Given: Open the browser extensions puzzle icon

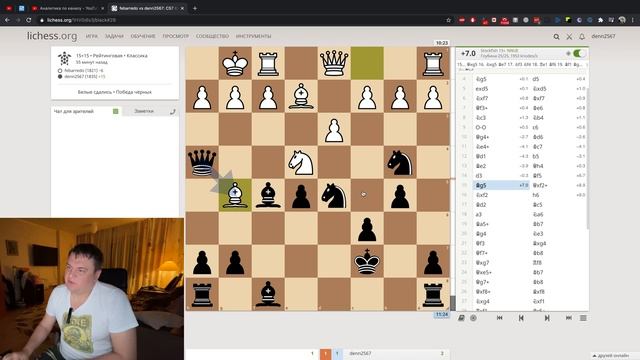Looking at the screenshot, I should click(600, 20).
